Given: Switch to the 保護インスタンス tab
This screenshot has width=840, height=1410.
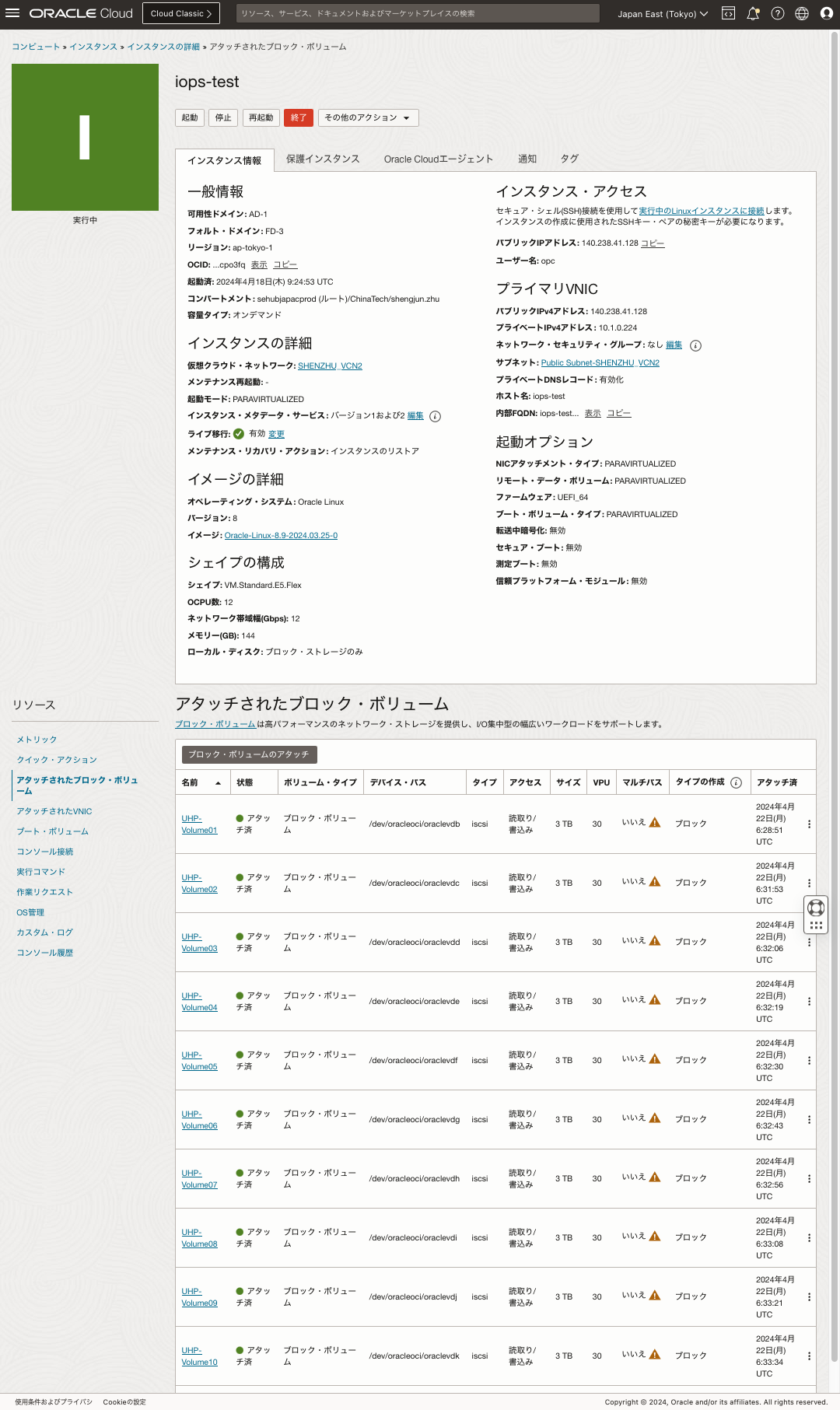Looking at the screenshot, I should 323,159.
